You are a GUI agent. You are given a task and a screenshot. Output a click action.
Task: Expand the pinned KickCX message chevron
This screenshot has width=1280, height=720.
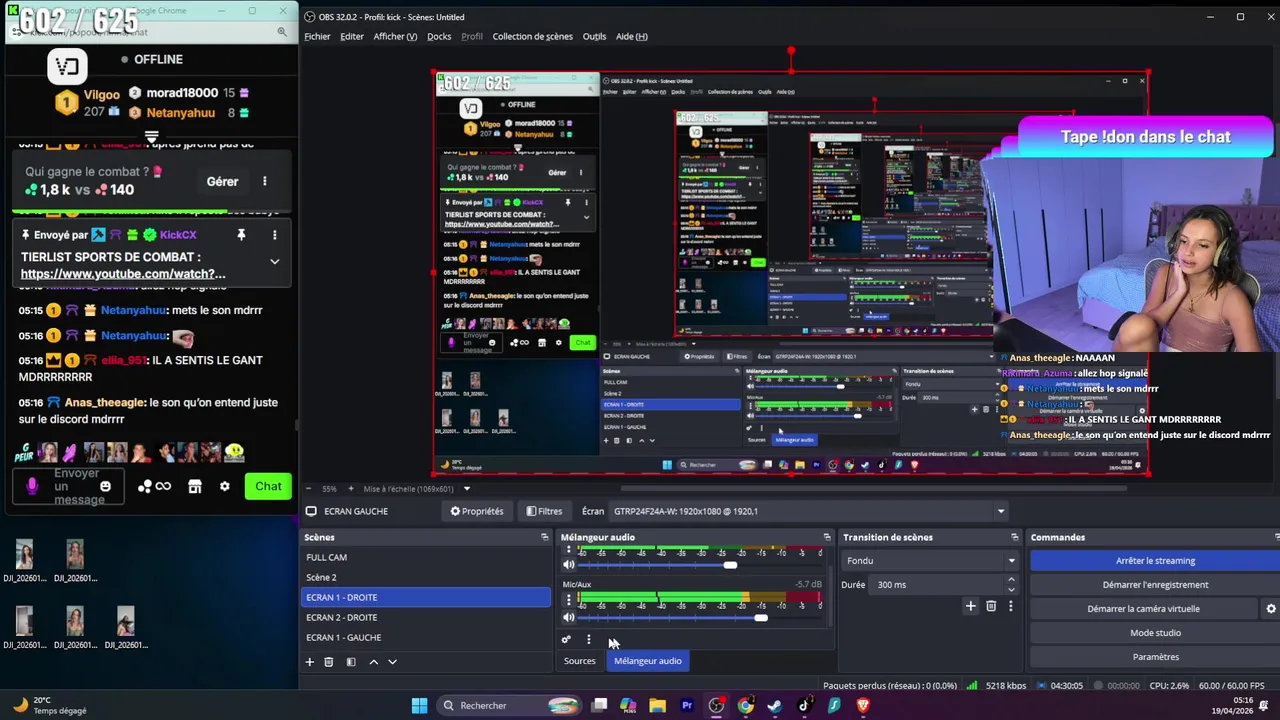(x=275, y=261)
